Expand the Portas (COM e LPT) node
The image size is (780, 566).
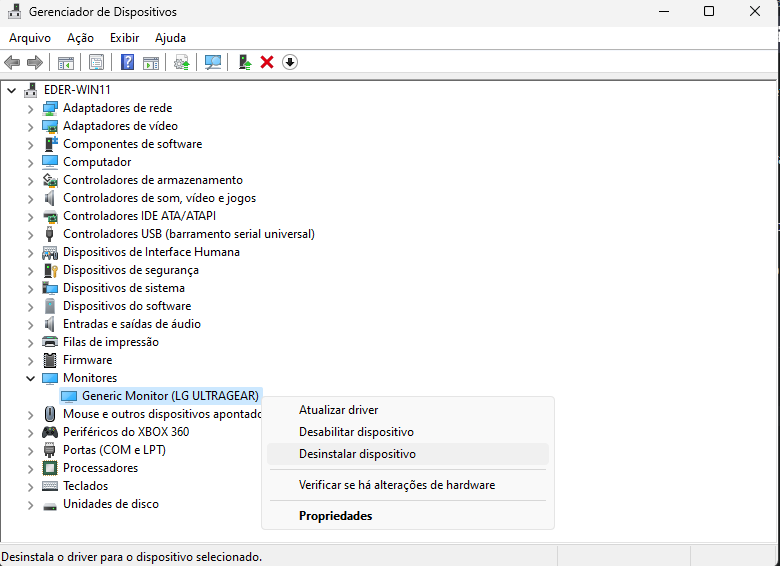pyautogui.click(x=30, y=451)
